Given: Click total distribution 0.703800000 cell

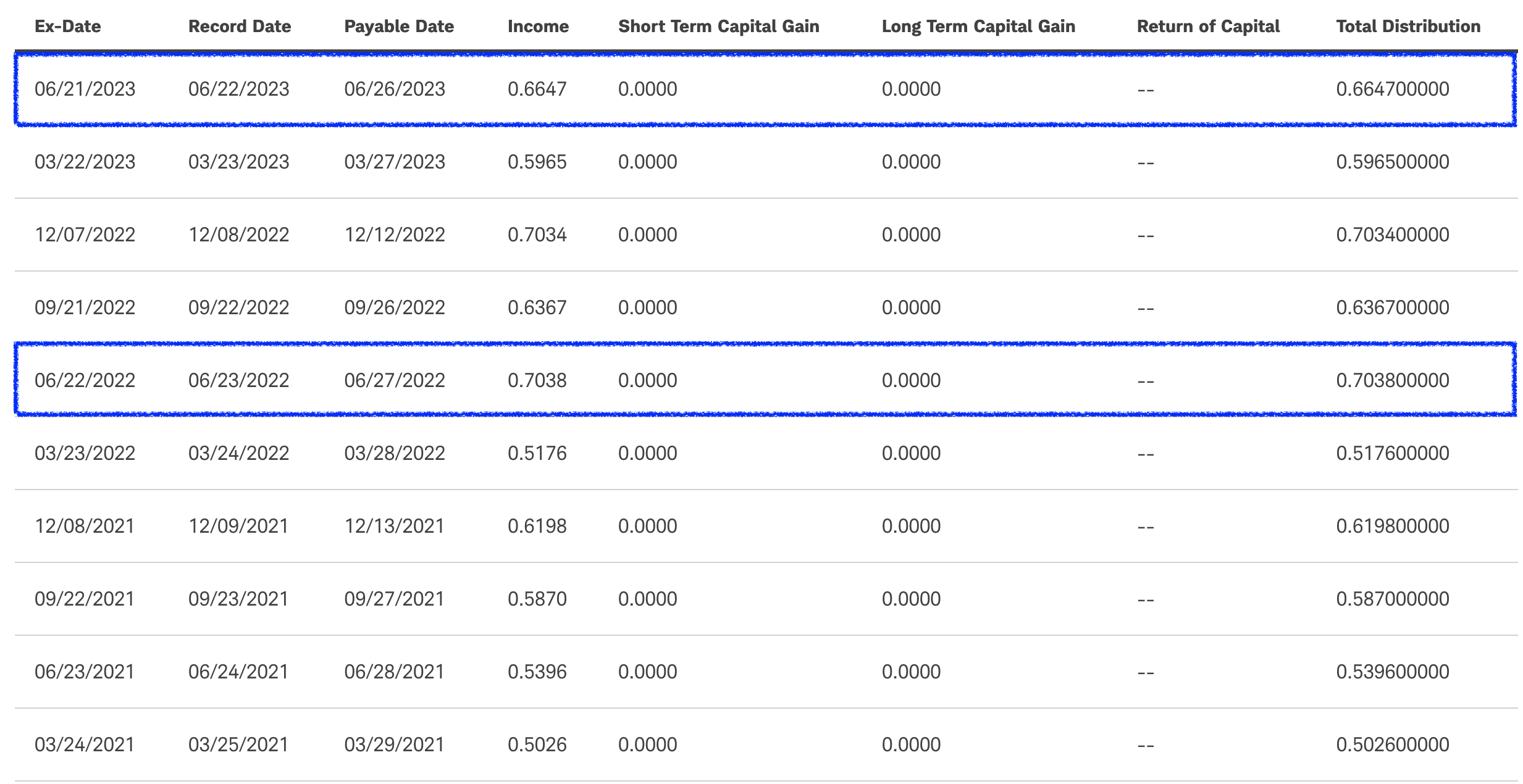Looking at the screenshot, I should tap(1392, 381).
